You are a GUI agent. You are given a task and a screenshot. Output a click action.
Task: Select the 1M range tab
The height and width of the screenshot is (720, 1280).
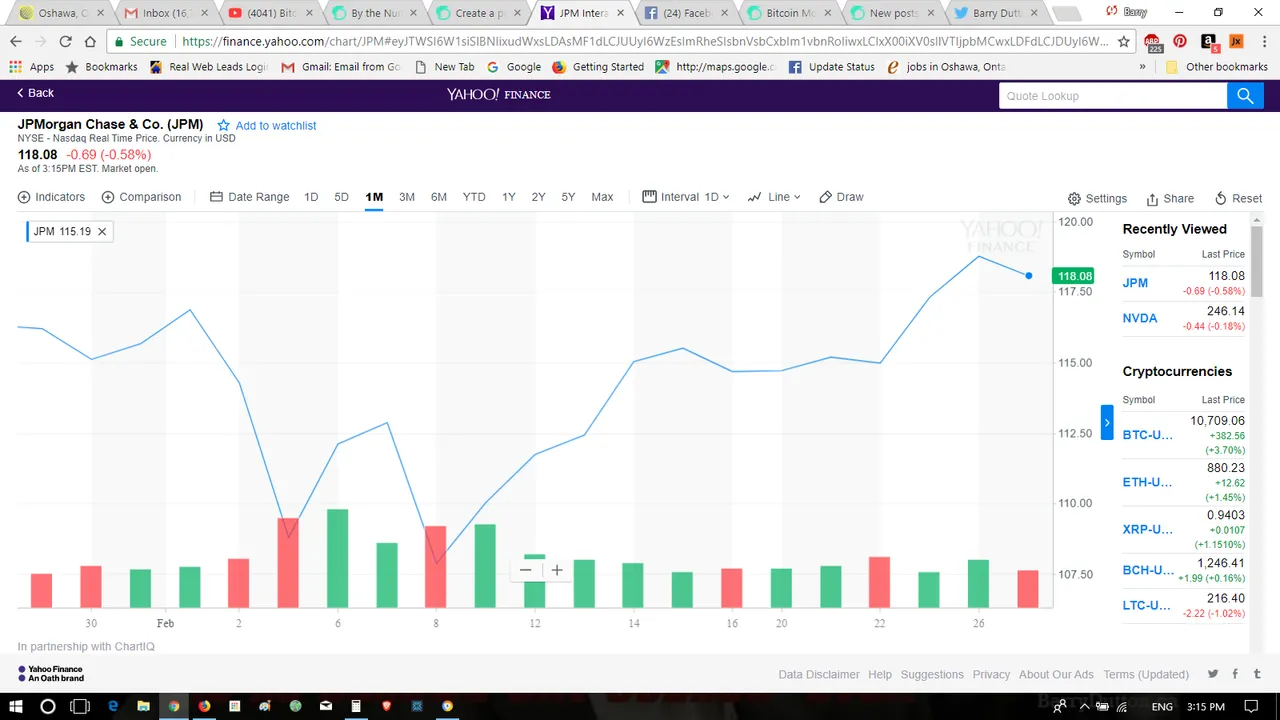point(374,197)
